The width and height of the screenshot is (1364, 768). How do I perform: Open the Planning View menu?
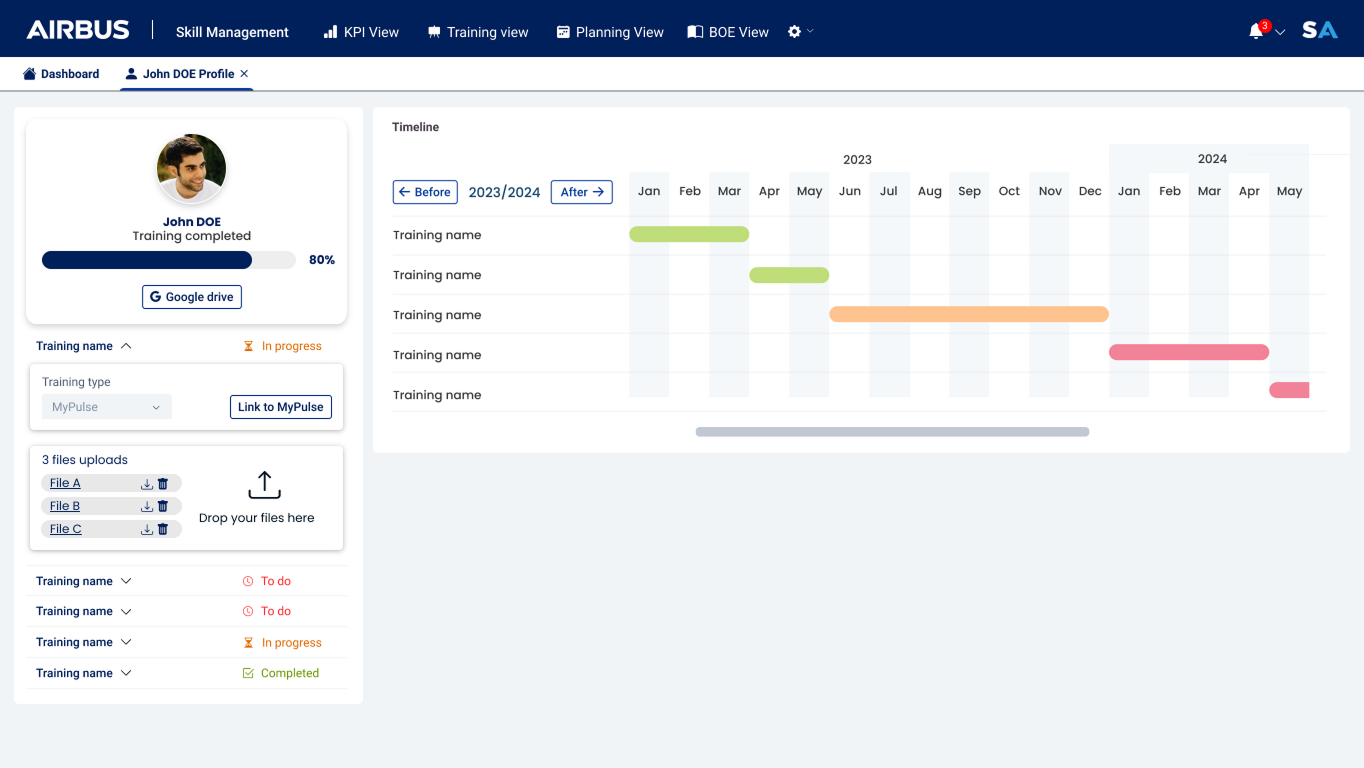tap(610, 32)
